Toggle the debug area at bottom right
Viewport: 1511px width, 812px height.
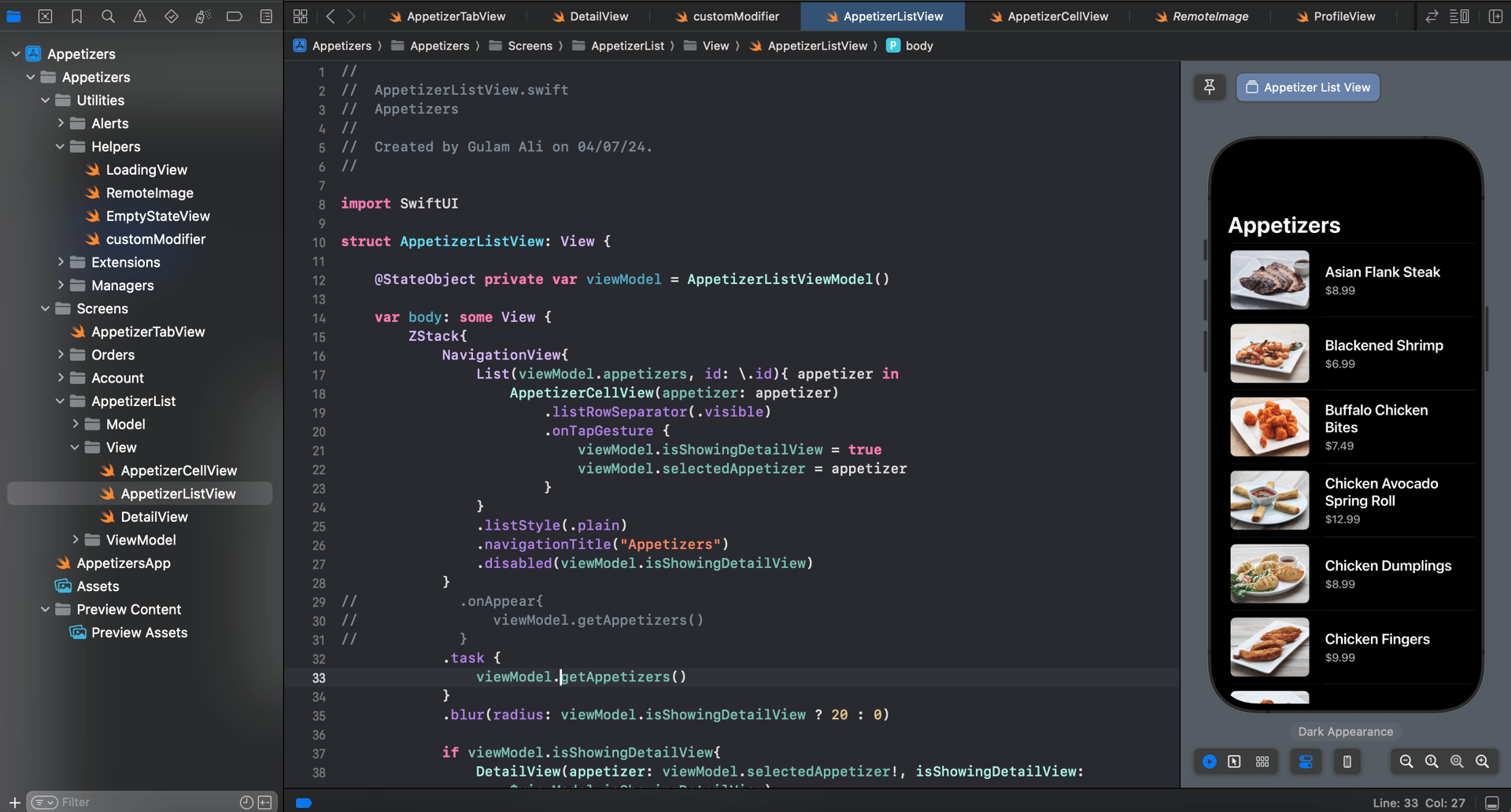1491,803
